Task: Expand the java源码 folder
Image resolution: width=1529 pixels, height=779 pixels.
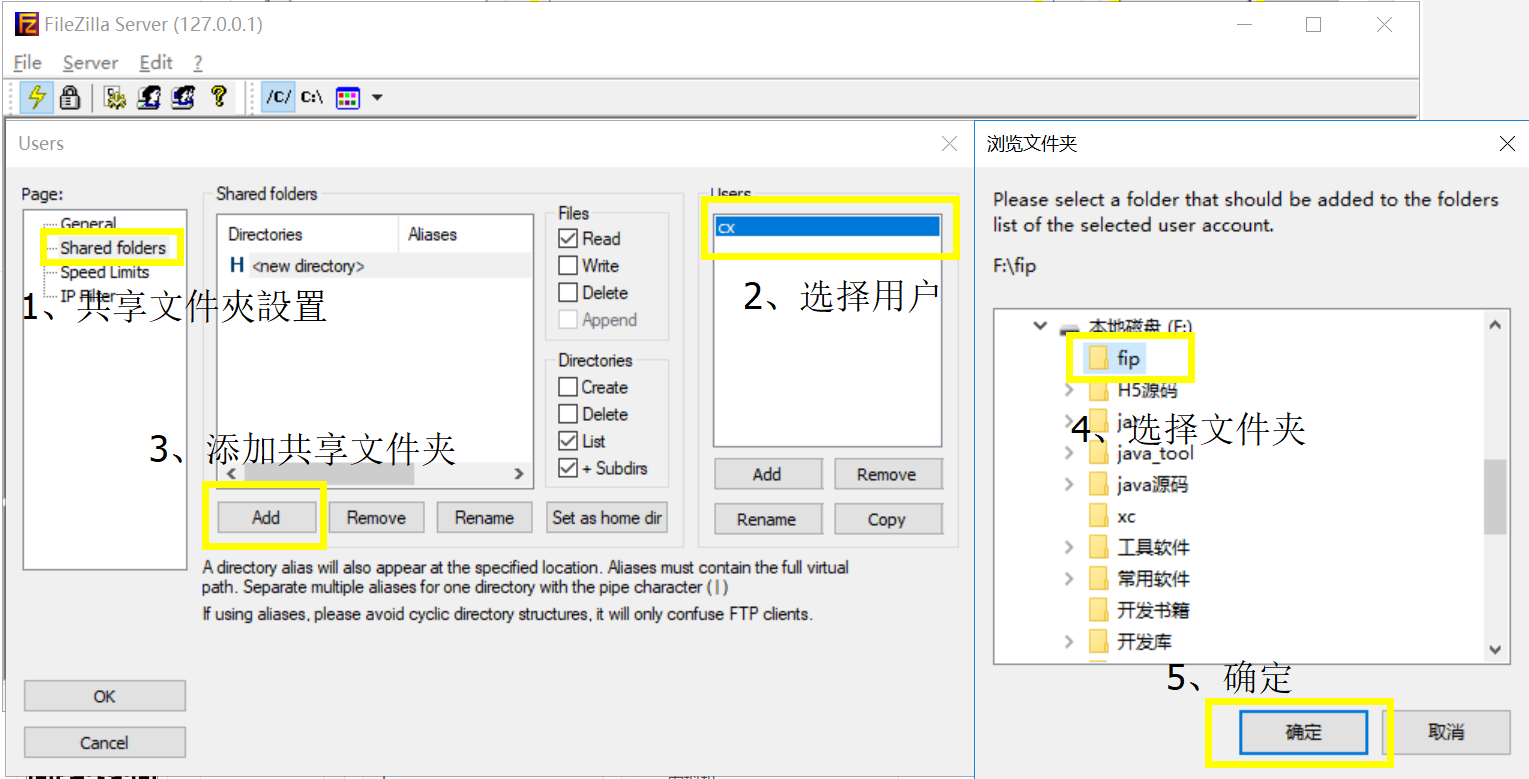Action: tap(1068, 485)
